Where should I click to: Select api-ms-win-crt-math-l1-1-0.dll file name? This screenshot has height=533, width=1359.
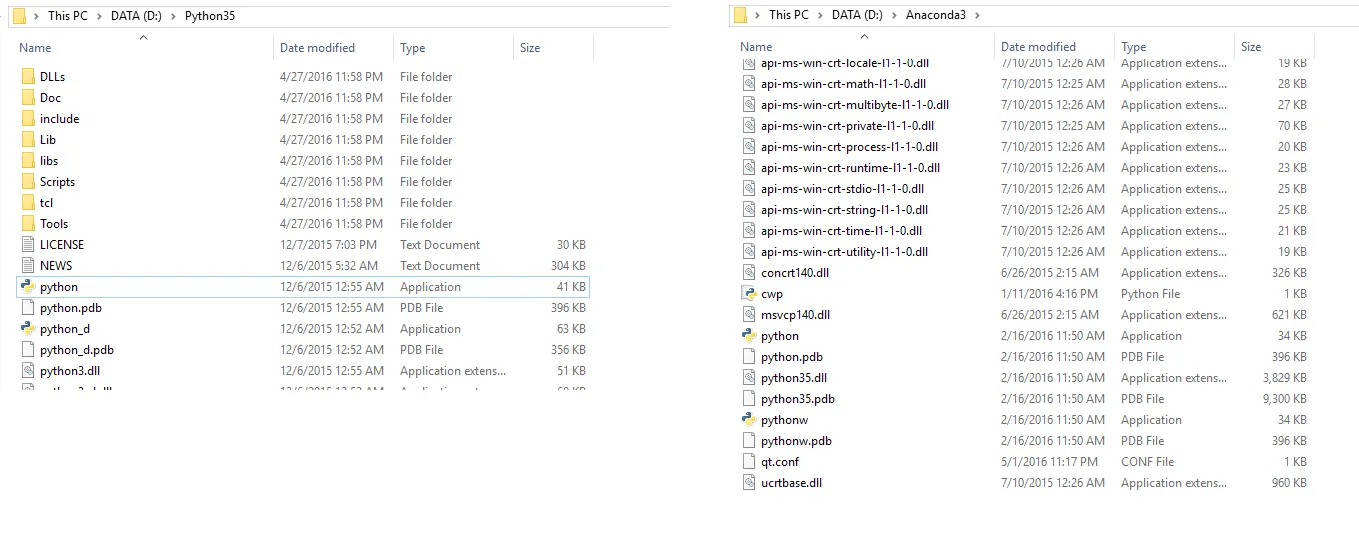coord(843,84)
